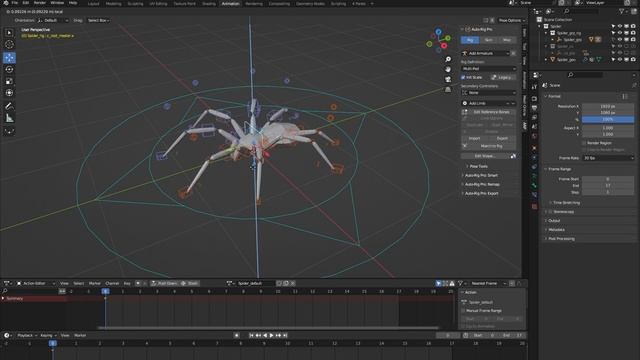Expand the Output section in properties
Image resolution: width=640 pixels, height=360 pixels.
pos(553,221)
